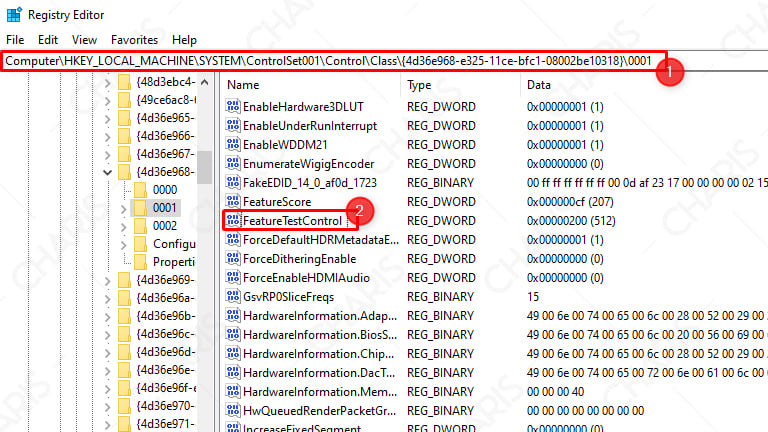Select the {4d36e96c- tree key
Screen dimensions: 768x432
click(166, 334)
